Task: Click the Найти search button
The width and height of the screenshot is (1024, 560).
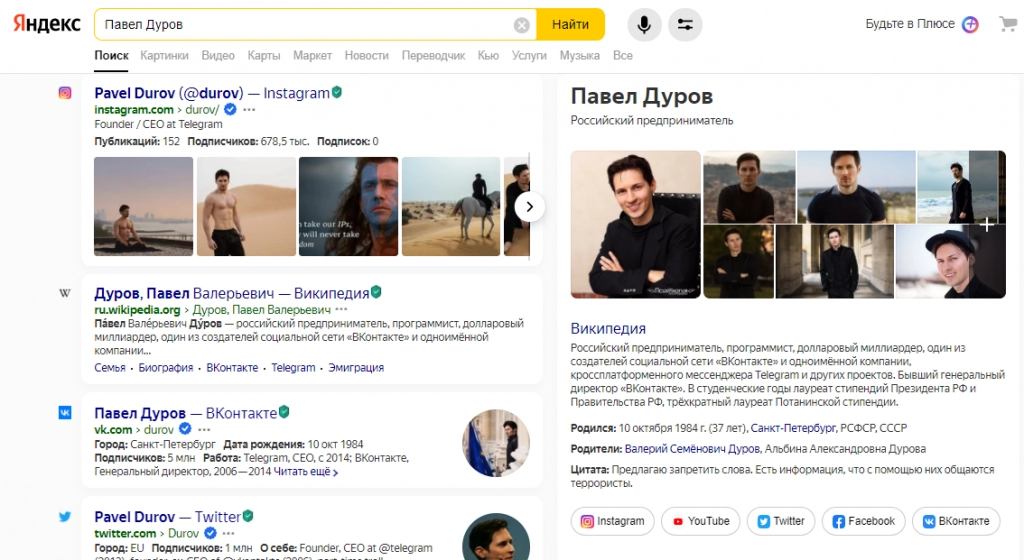Action: pos(570,25)
